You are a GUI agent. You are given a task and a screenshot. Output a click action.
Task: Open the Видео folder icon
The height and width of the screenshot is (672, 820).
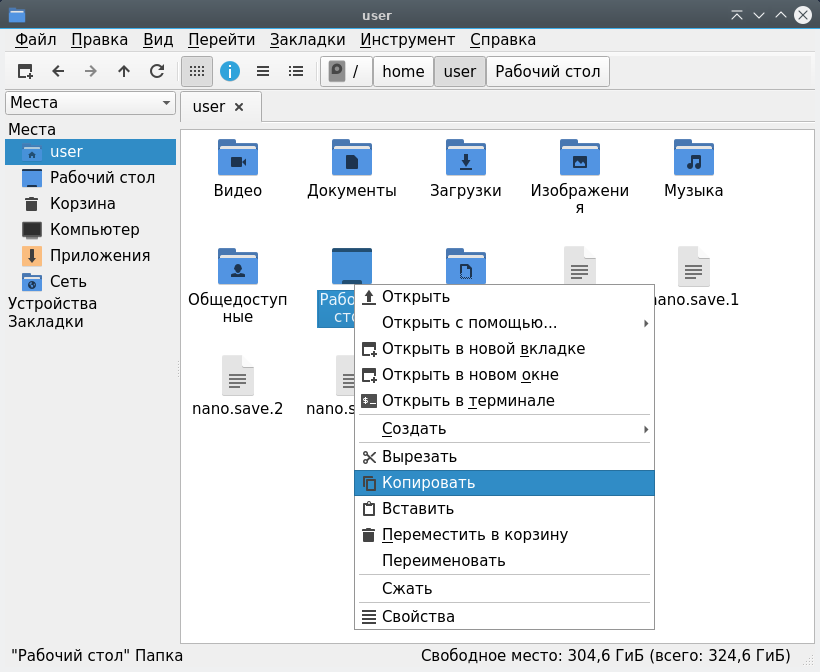(238, 158)
